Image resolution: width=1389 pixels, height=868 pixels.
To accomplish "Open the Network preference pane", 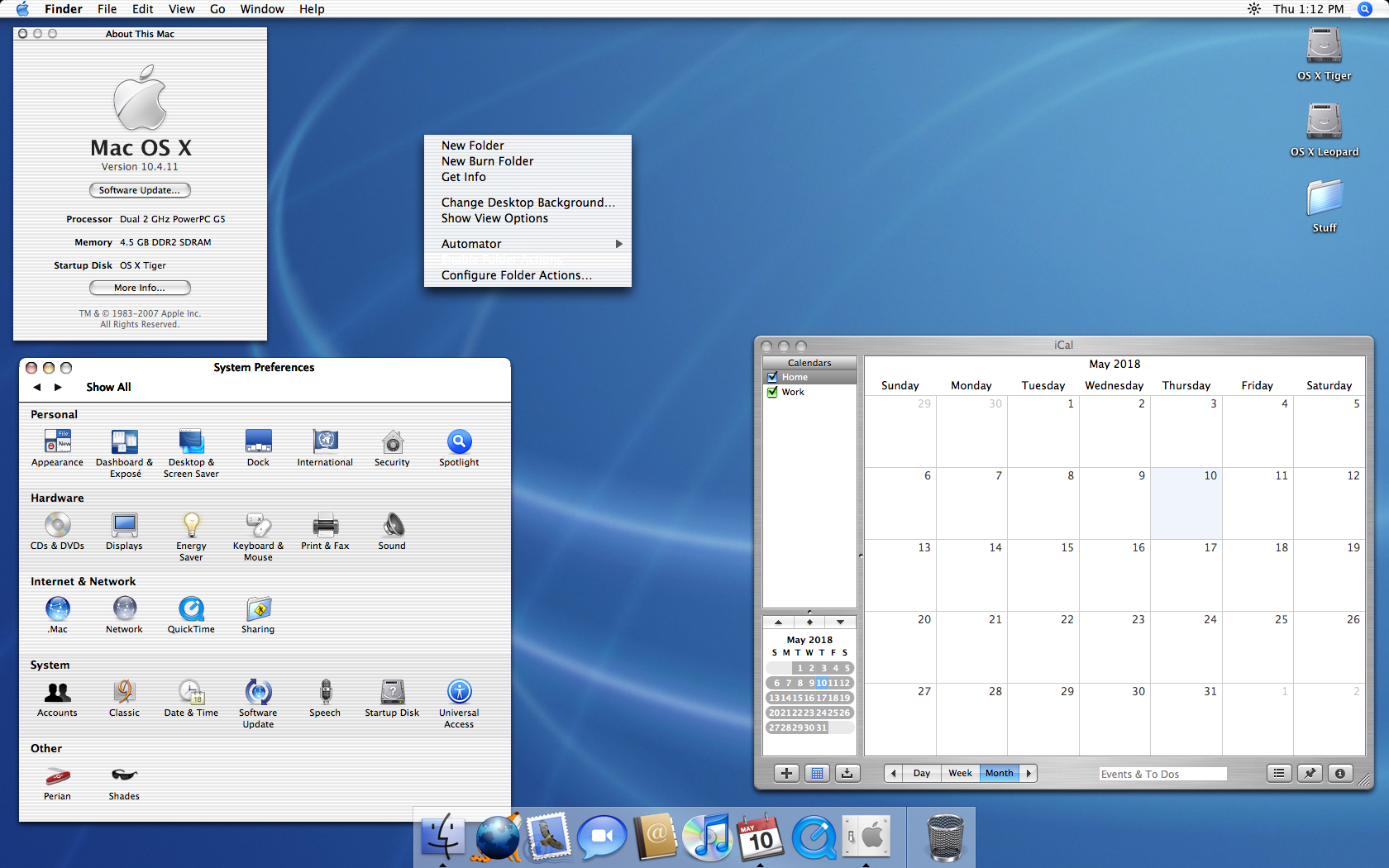I will tap(124, 615).
